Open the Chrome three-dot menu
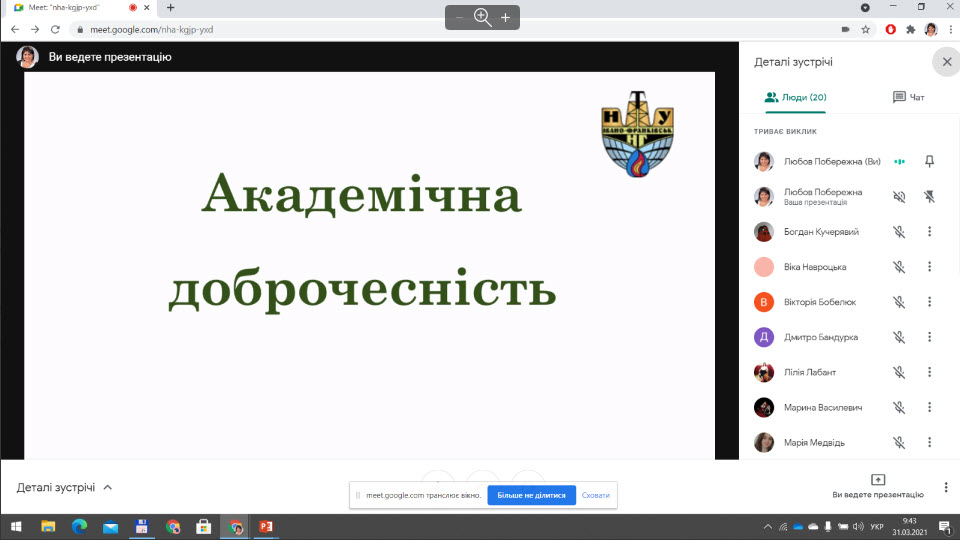Viewport: 960px width, 540px height. pos(951,29)
